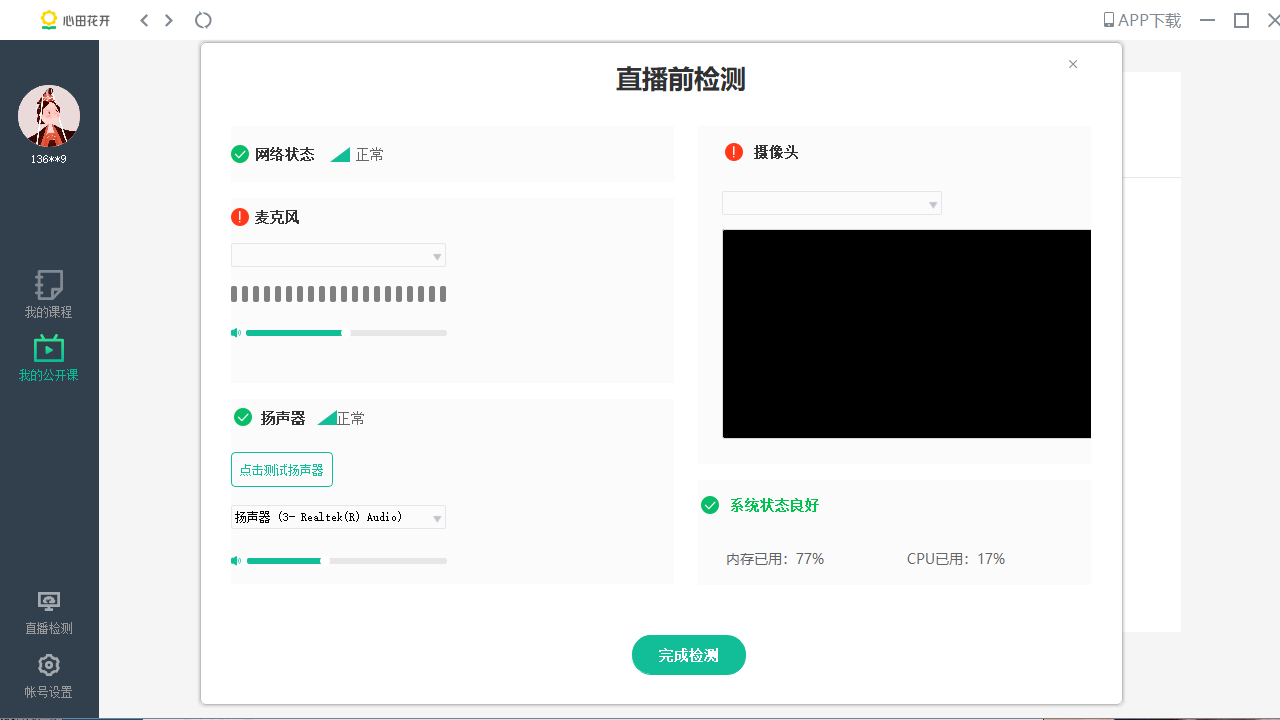
Task: Open the camera selection dropdown
Action: 832,202
